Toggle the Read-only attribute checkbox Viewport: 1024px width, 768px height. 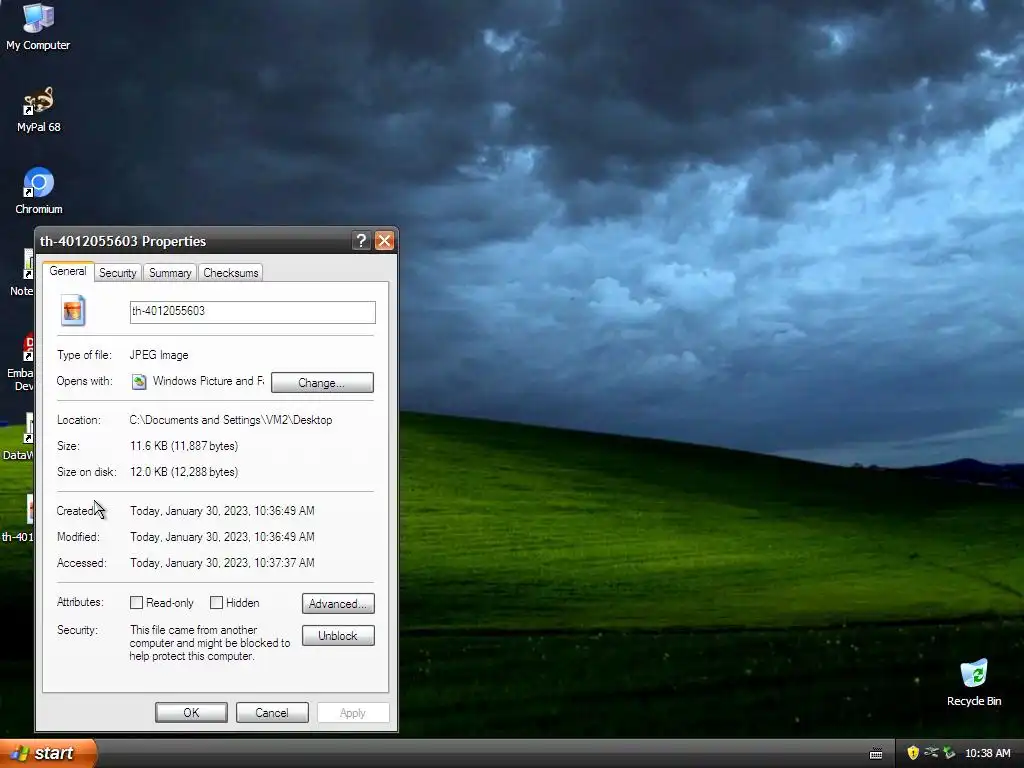click(136, 603)
